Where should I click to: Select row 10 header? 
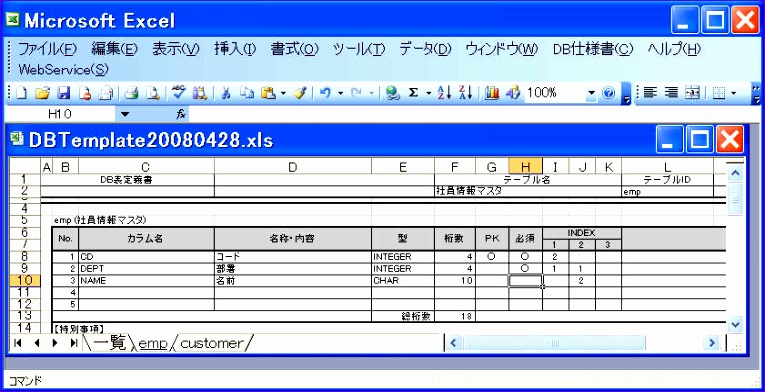point(24,281)
